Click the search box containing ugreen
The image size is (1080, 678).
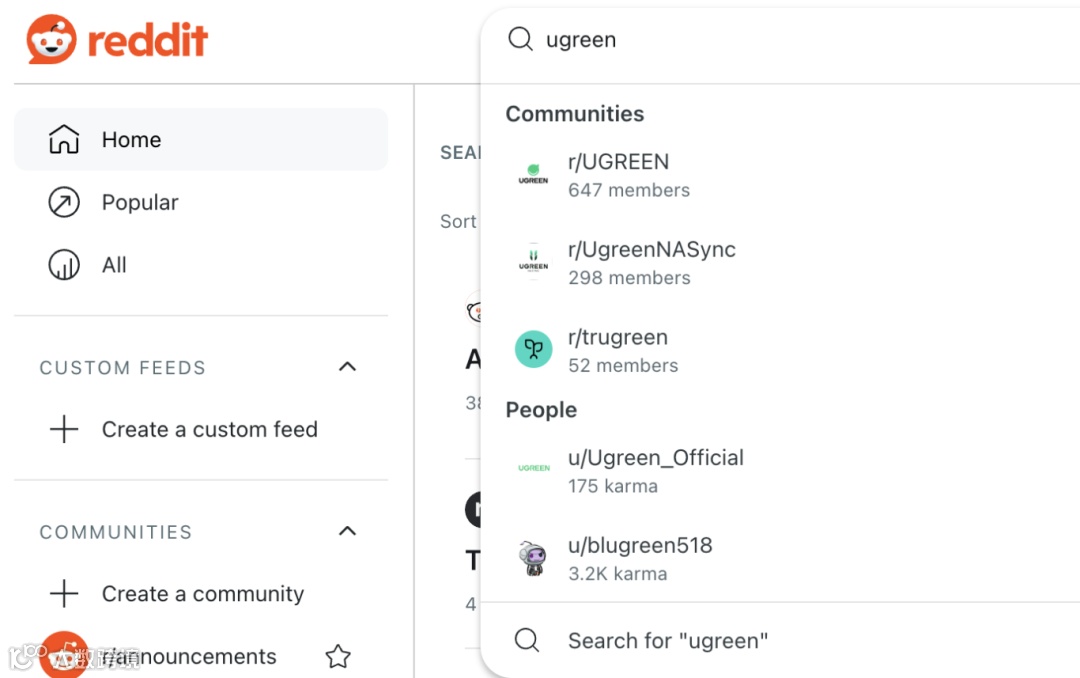click(x=780, y=40)
